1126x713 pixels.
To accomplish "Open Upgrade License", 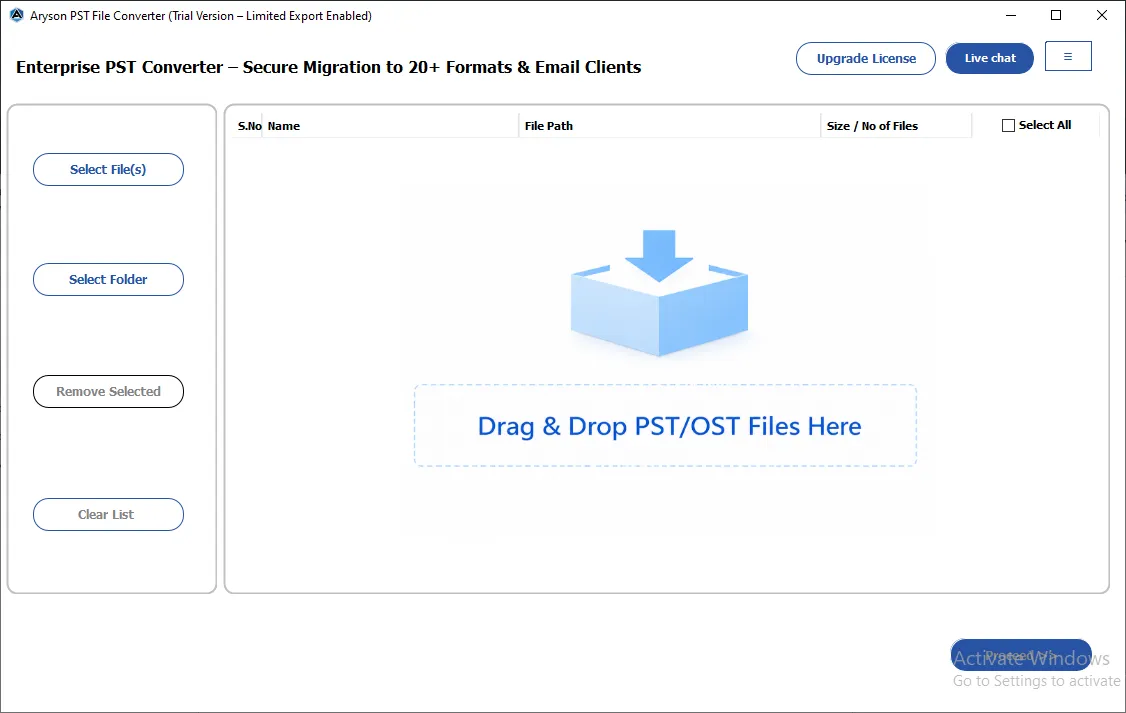I will click(x=866, y=58).
